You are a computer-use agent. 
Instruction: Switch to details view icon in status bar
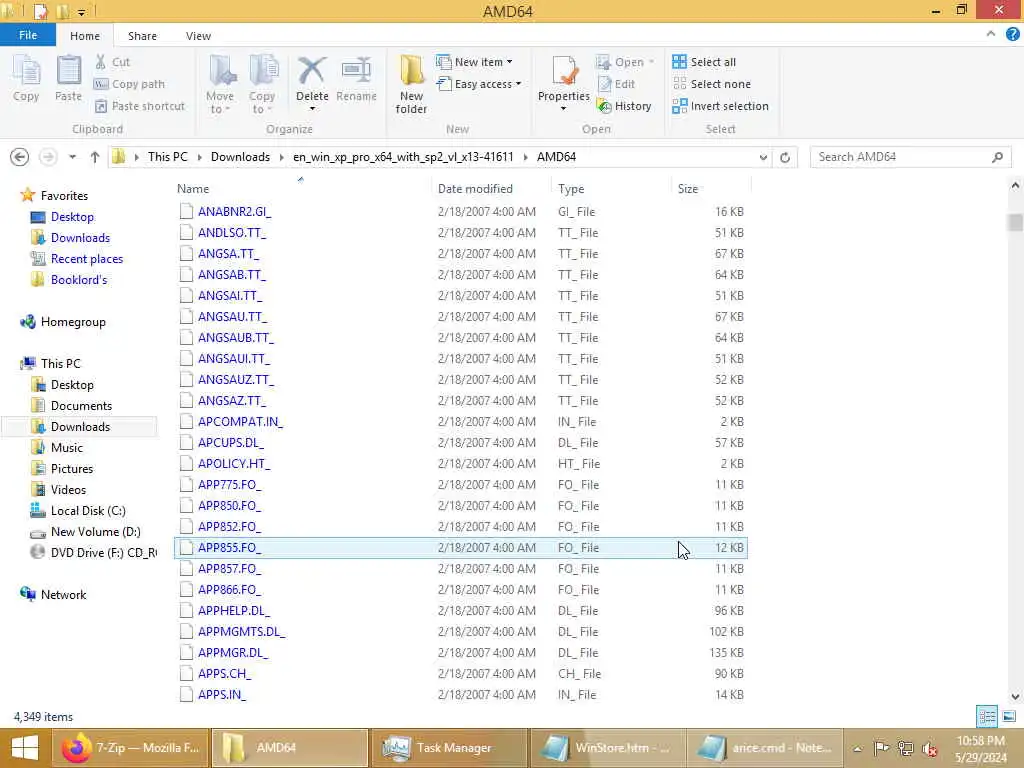click(x=987, y=716)
